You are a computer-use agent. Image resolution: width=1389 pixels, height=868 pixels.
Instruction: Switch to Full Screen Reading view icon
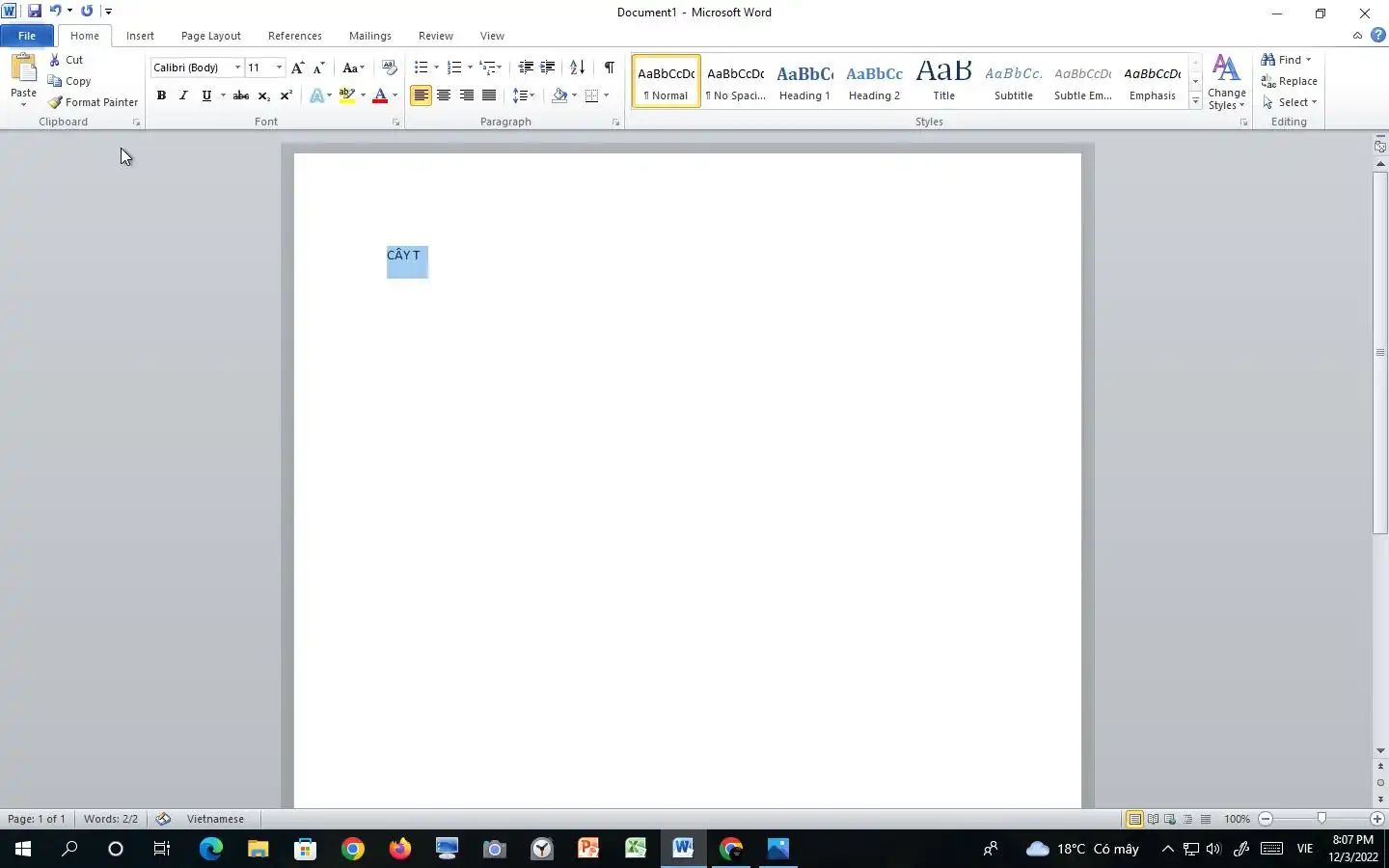[1153, 819]
